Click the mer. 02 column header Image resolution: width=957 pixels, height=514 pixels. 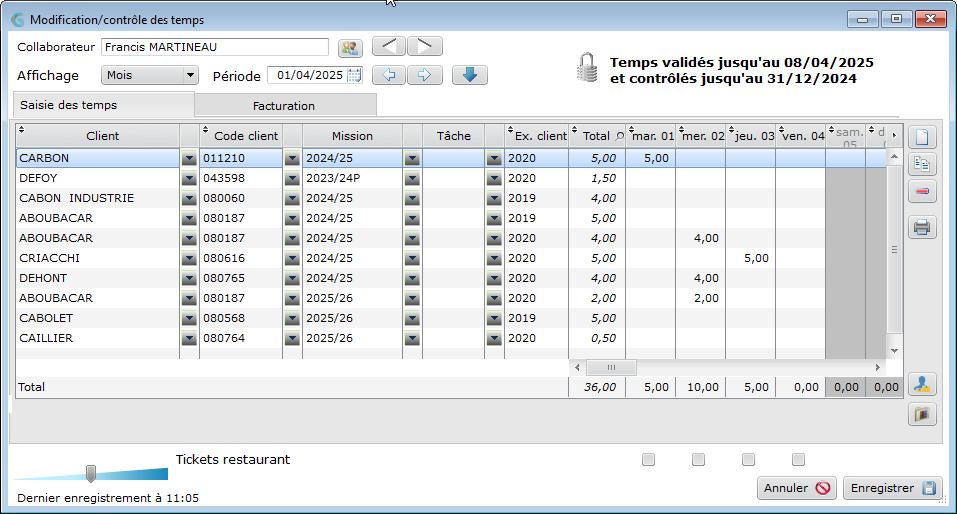[x=701, y=136]
